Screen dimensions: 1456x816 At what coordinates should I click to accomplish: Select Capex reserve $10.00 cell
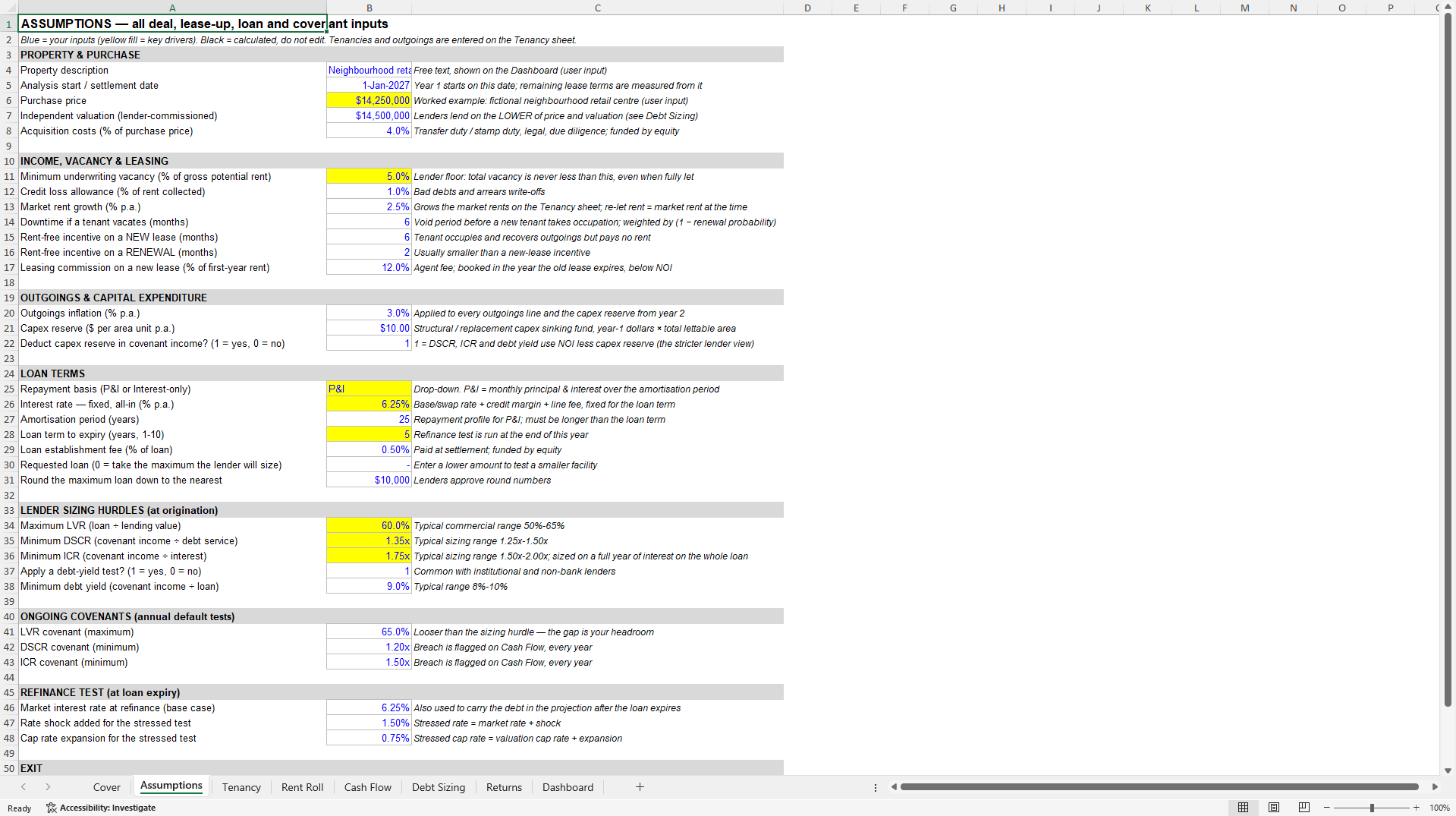click(369, 328)
